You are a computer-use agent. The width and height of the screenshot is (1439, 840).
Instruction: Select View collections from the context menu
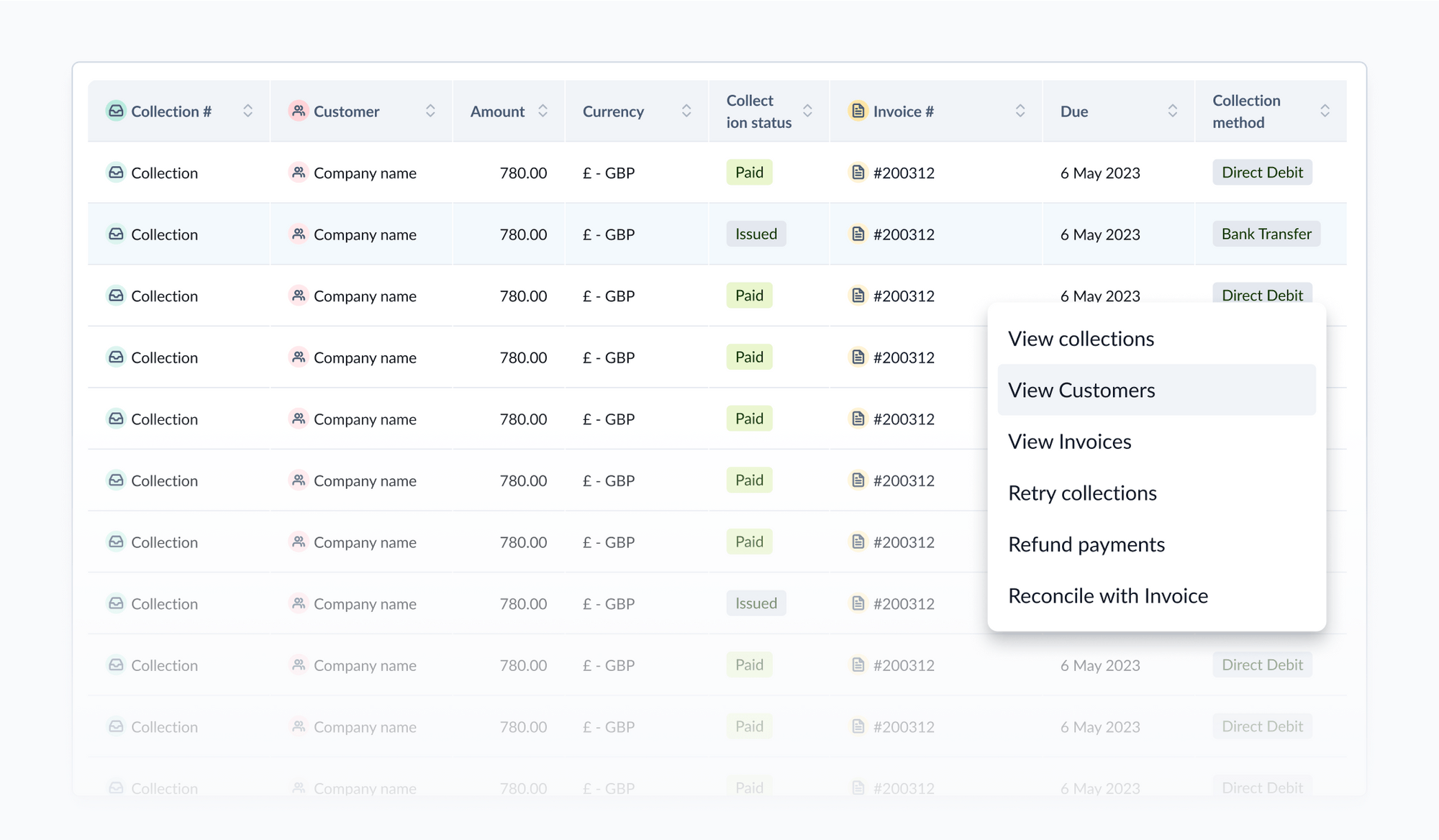pyautogui.click(x=1081, y=338)
